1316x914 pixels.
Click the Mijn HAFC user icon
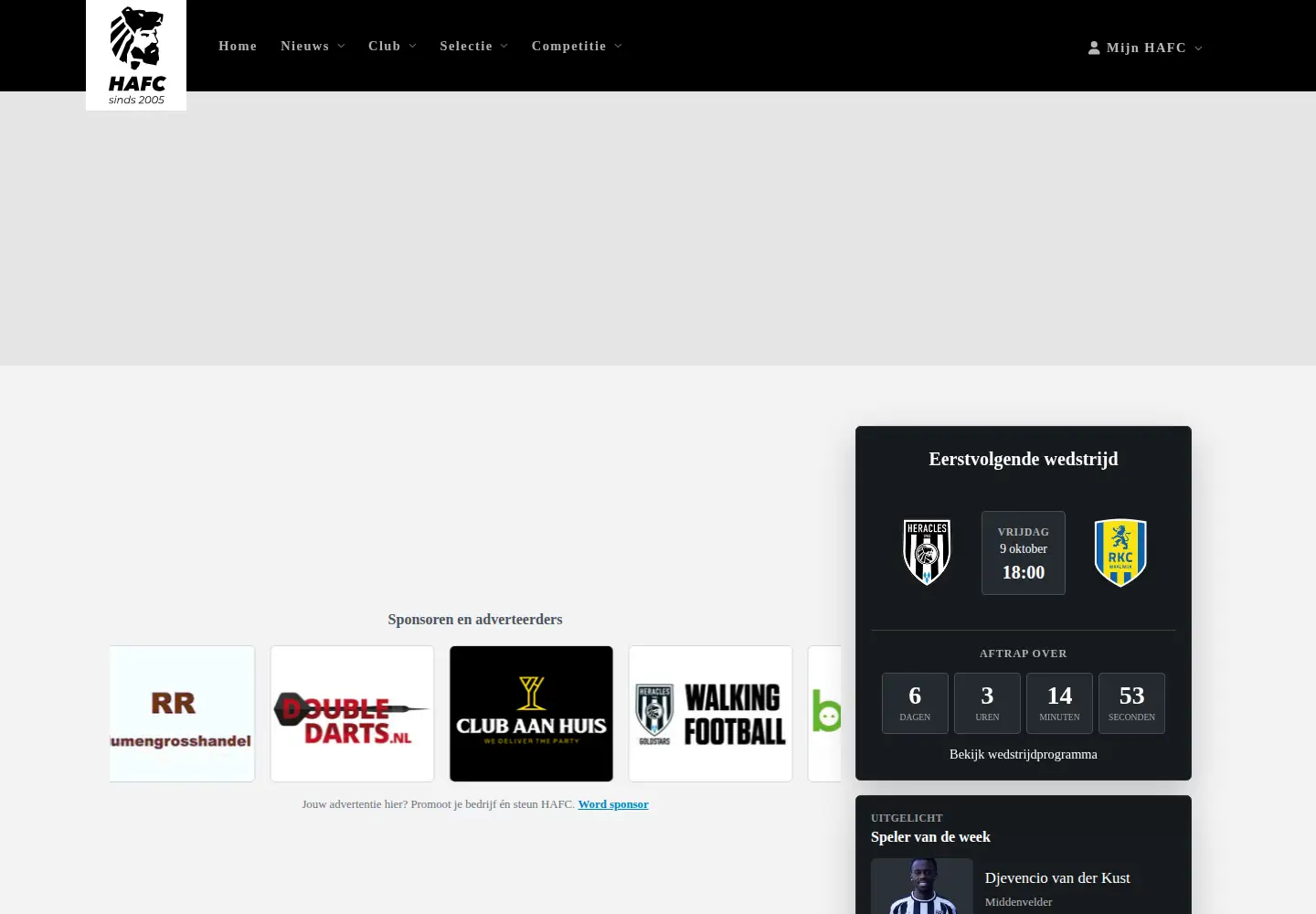(1094, 48)
